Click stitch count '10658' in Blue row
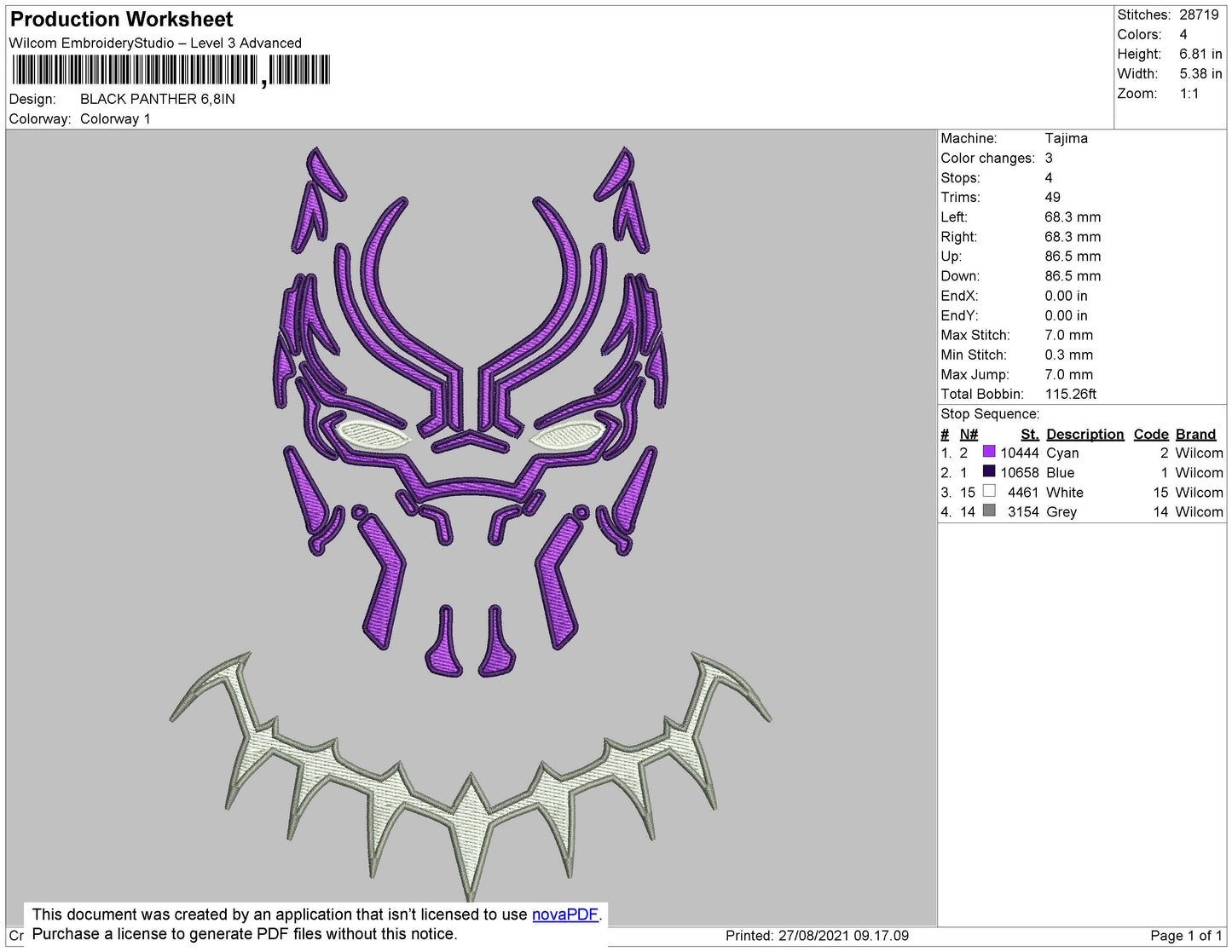1232x952 pixels. (1019, 472)
